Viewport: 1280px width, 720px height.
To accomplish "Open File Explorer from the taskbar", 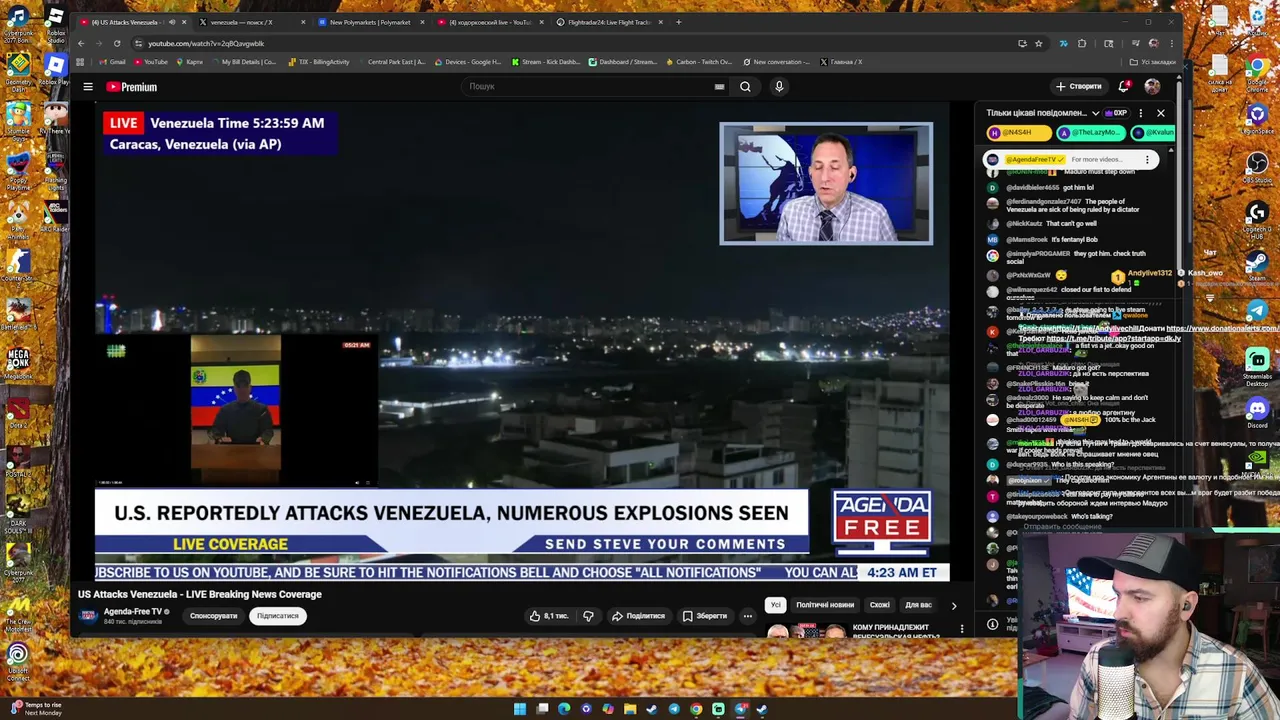I will [x=630, y=709].
